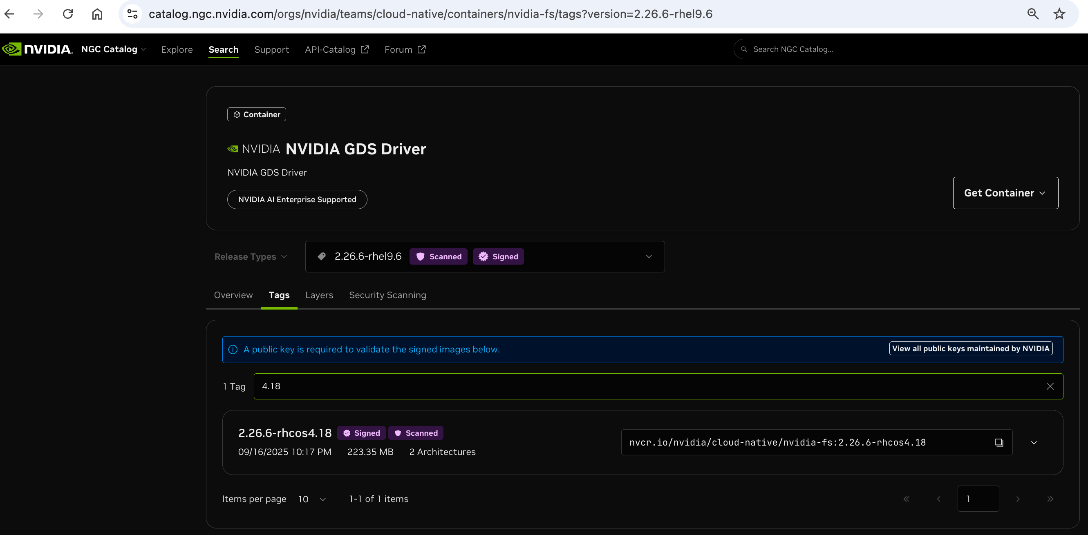Viewport: 1088px width, 535px height.
Task: Click the Container label badge
Action: (256, 114)
